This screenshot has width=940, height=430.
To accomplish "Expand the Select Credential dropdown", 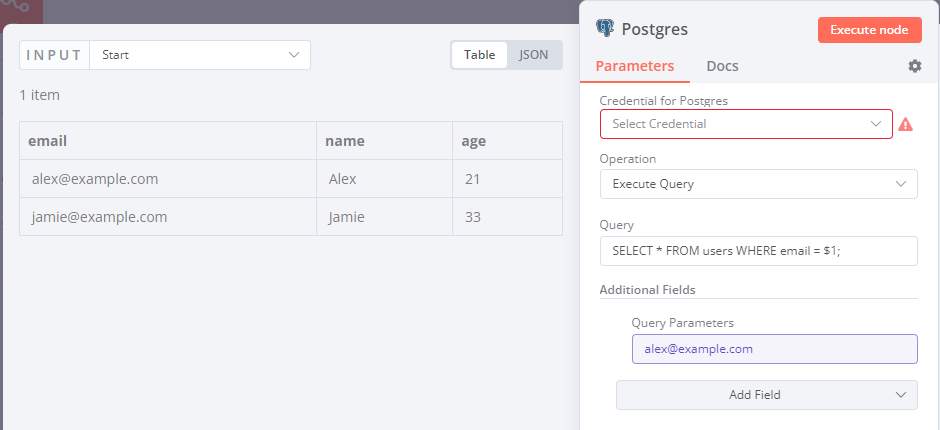I will 745,124.
